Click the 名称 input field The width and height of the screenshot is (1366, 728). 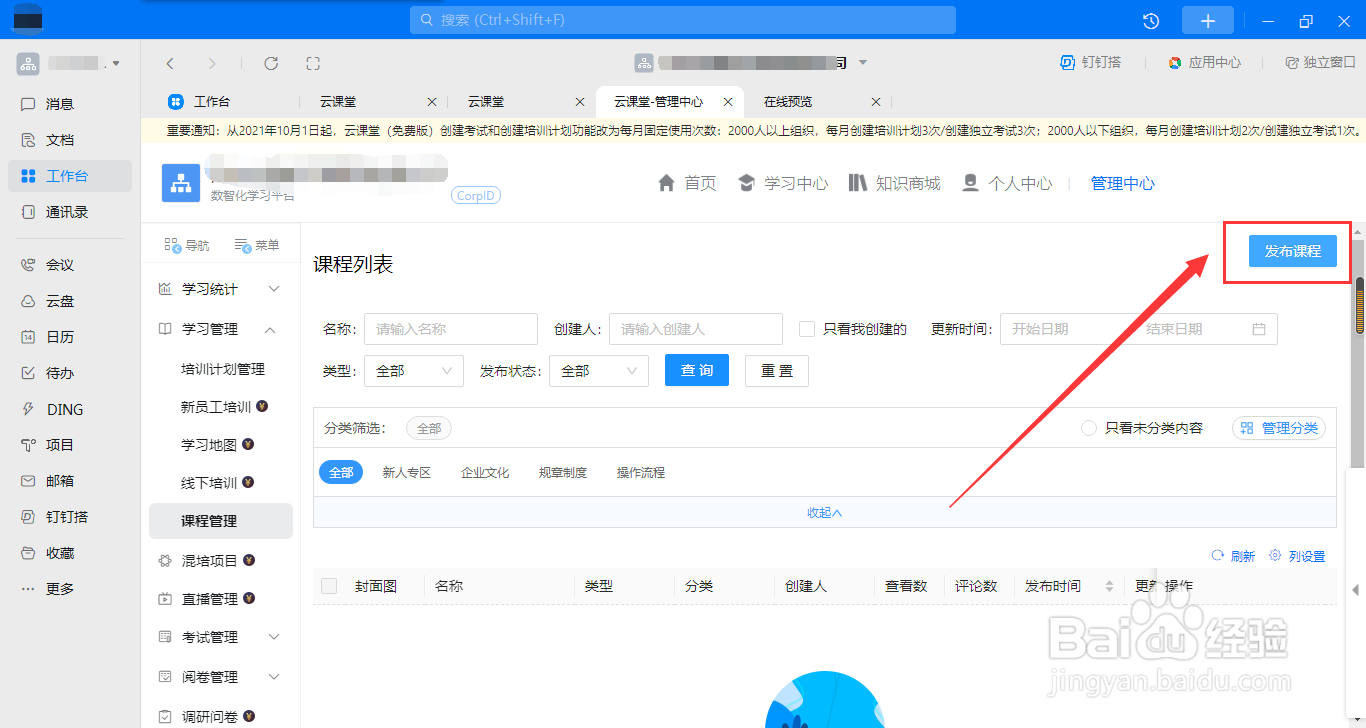(x=451, y=329)
